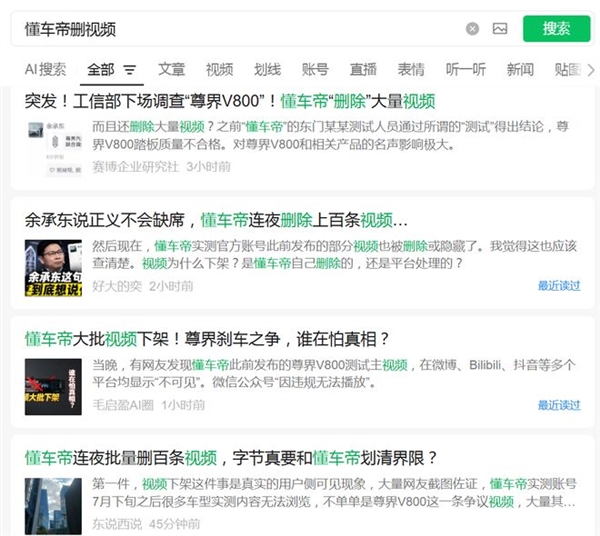Switch to the 听一听 tab

[x=466, y=70]
